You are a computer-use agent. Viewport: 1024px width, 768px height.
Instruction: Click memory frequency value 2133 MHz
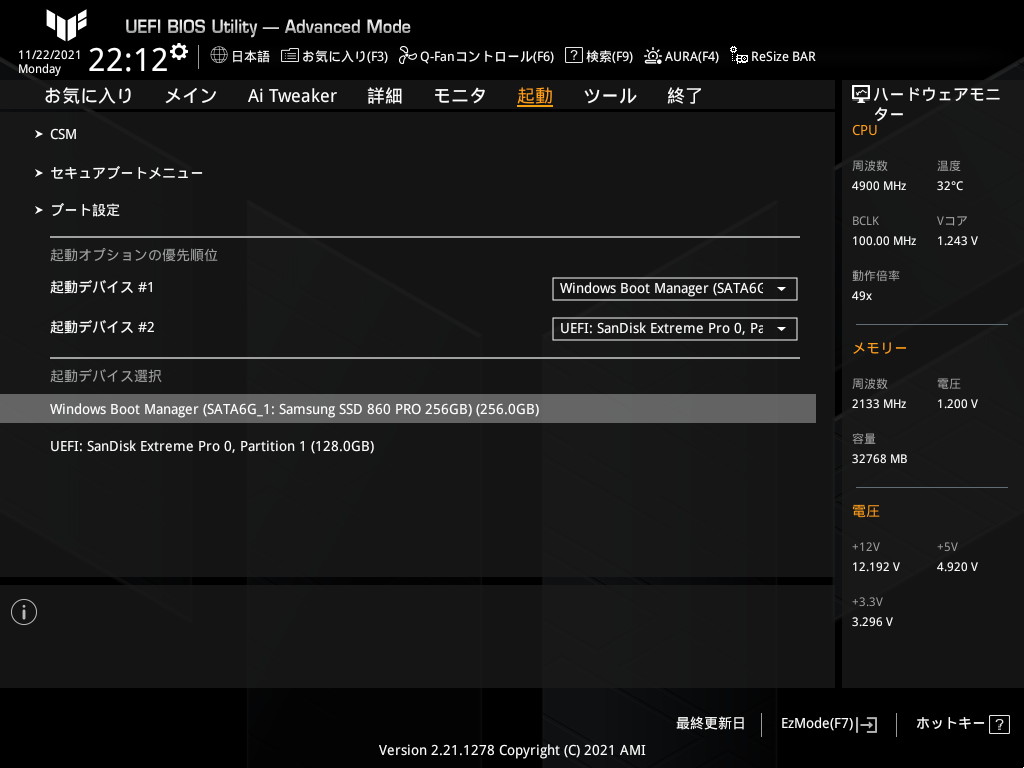coord(879,404)
